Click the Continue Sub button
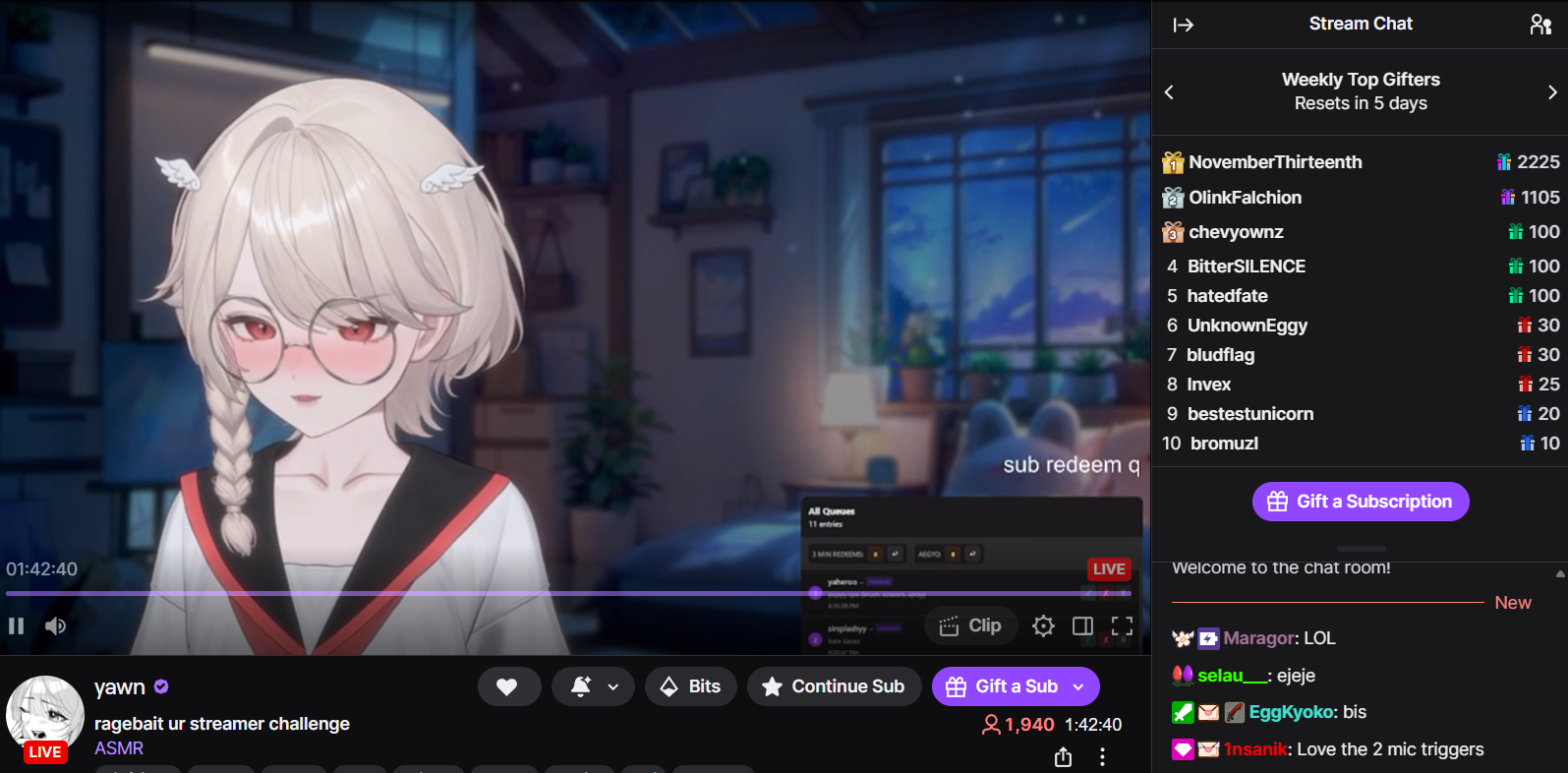The image size is (1568, 773). [834, 686]
